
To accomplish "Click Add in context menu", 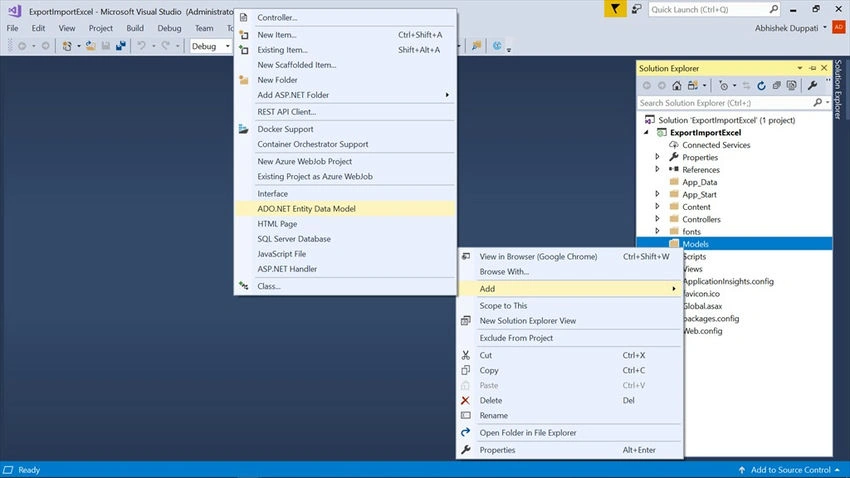I will [569, 289].
